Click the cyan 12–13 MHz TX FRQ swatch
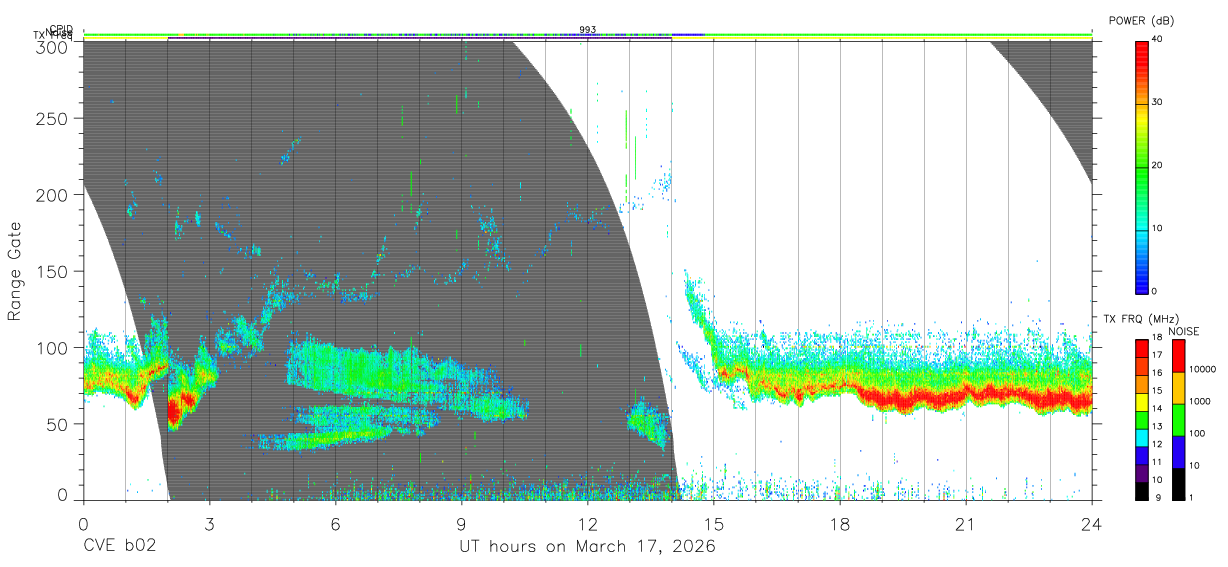1228x567 pixels. 1142,437
